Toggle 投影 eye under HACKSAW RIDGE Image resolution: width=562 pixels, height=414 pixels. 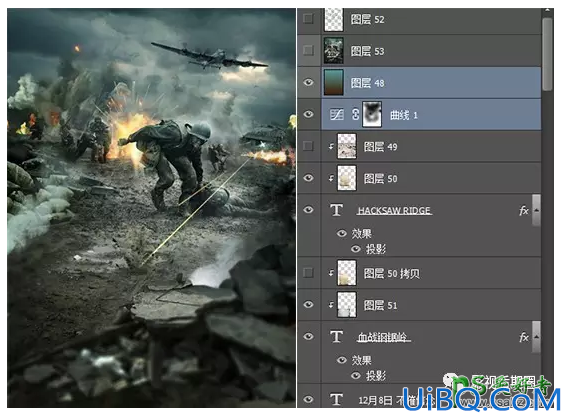356,249
